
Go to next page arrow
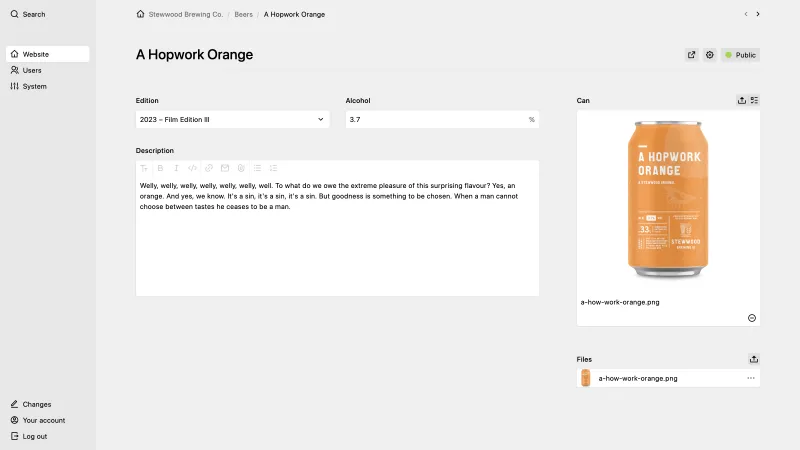point(758,14)
